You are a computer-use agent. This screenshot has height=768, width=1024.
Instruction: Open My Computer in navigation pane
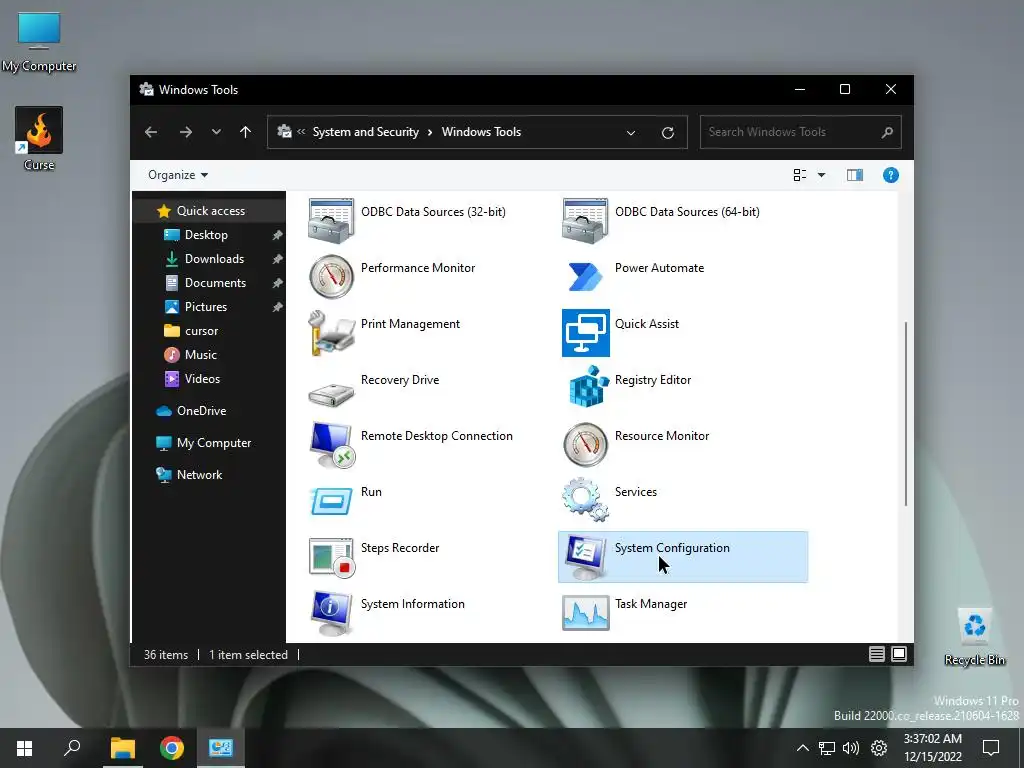[x=210, y=443]
